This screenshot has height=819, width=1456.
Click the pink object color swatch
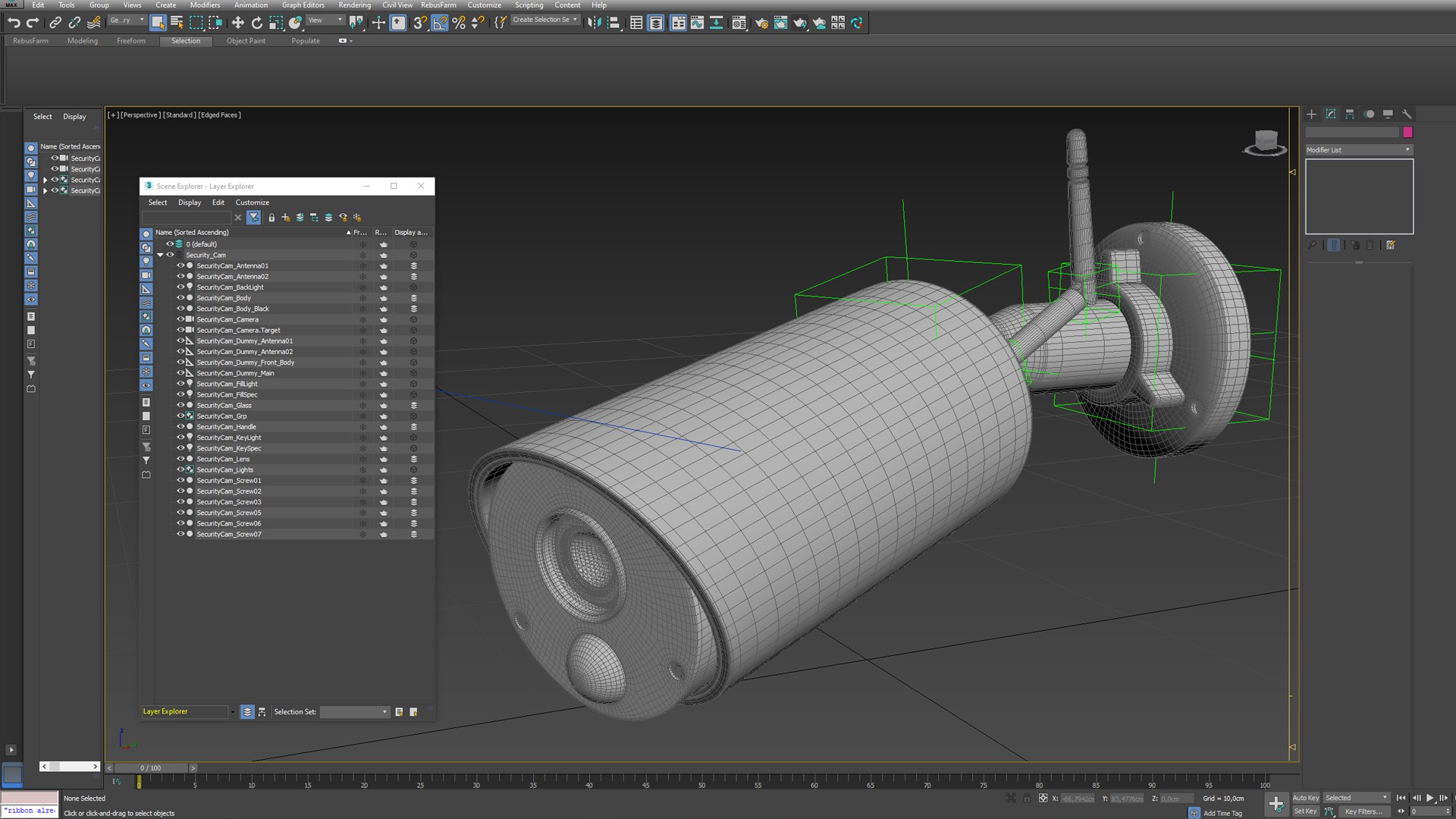coord(1407,132)
